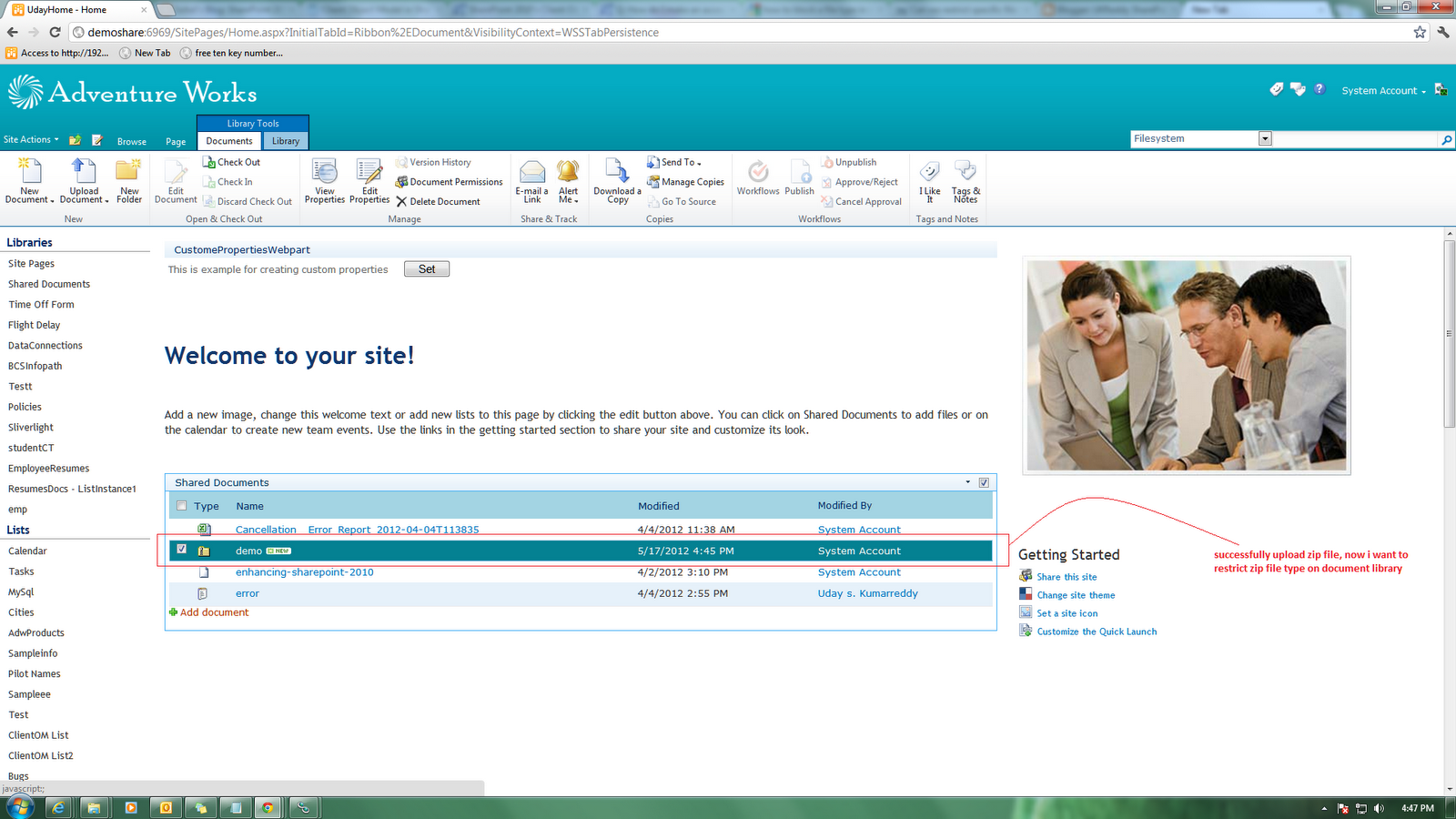Open the Site Actions dropdown menu
Image resolution: width=1456 pixels, height=819 pixels.
(x=31, y=140)
